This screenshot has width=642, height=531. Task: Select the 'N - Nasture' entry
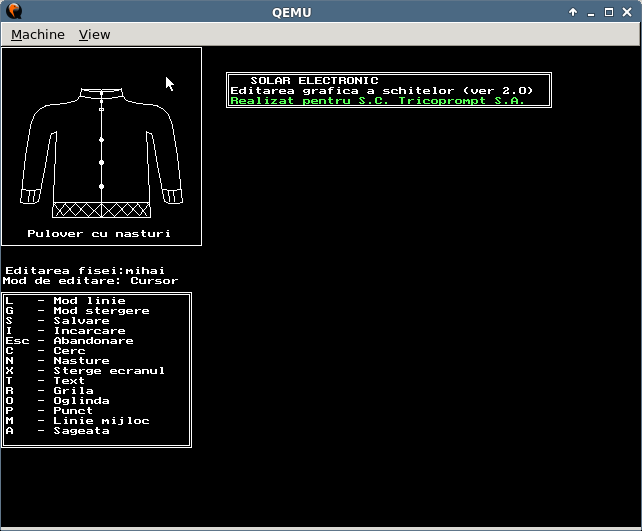point(57,361)
